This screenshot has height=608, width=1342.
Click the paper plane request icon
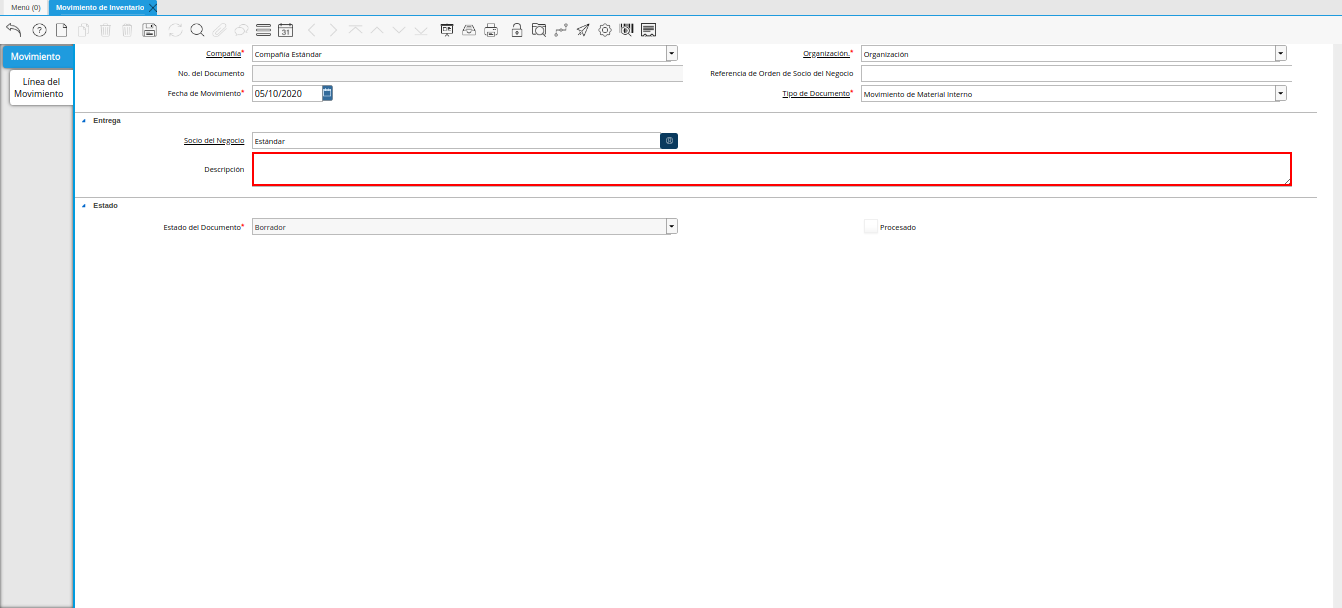click(583, 30)
